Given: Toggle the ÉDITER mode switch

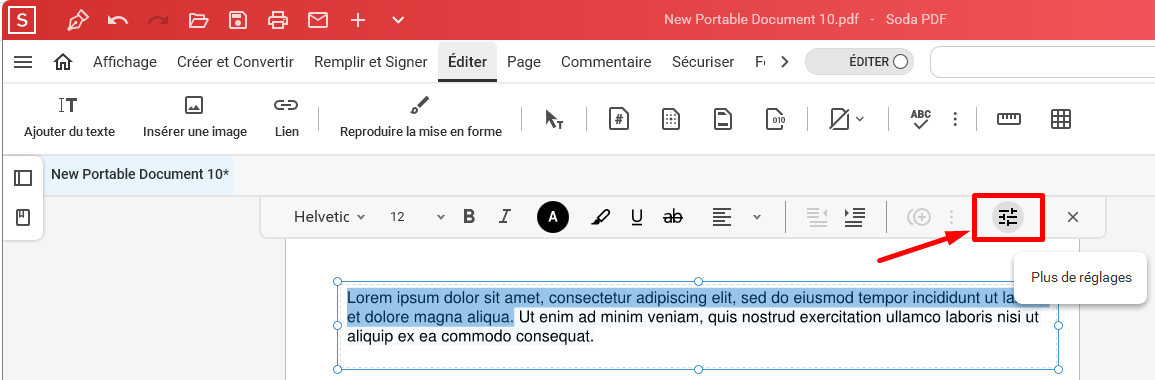Looking at the screenshot, I should point(859,62).
